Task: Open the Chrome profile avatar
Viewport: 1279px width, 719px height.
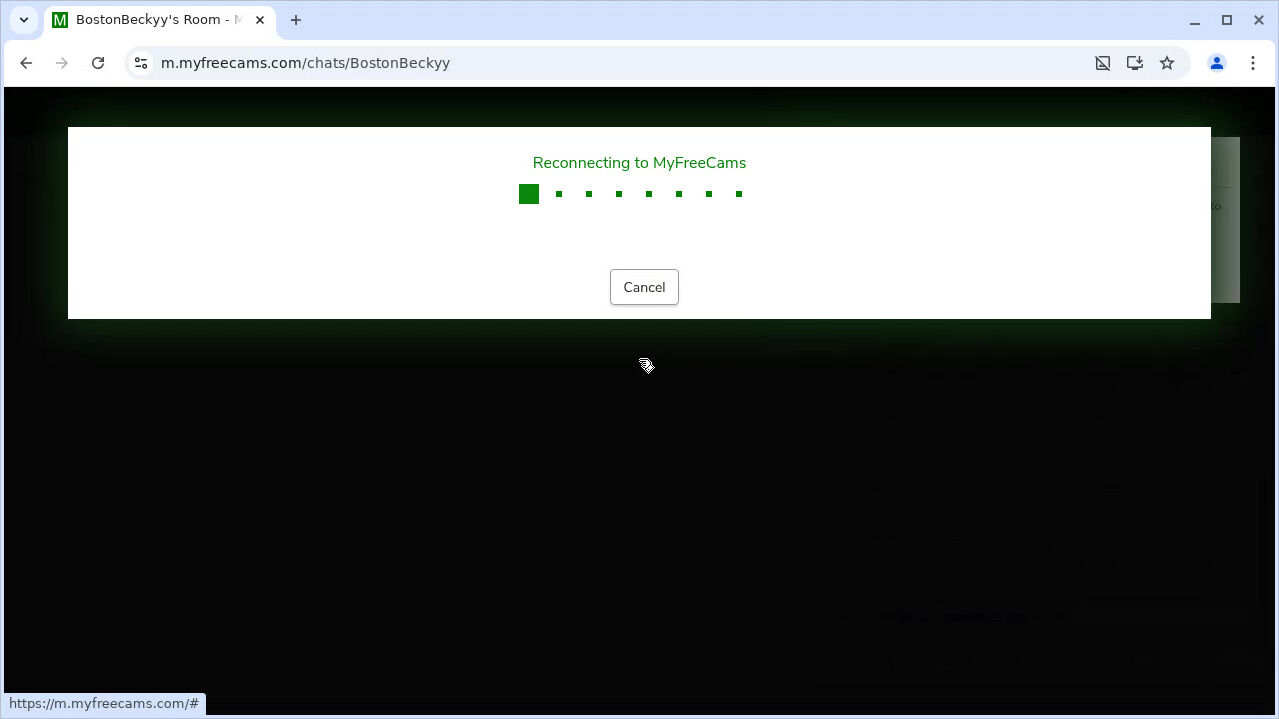Action: coord(1216,63)
